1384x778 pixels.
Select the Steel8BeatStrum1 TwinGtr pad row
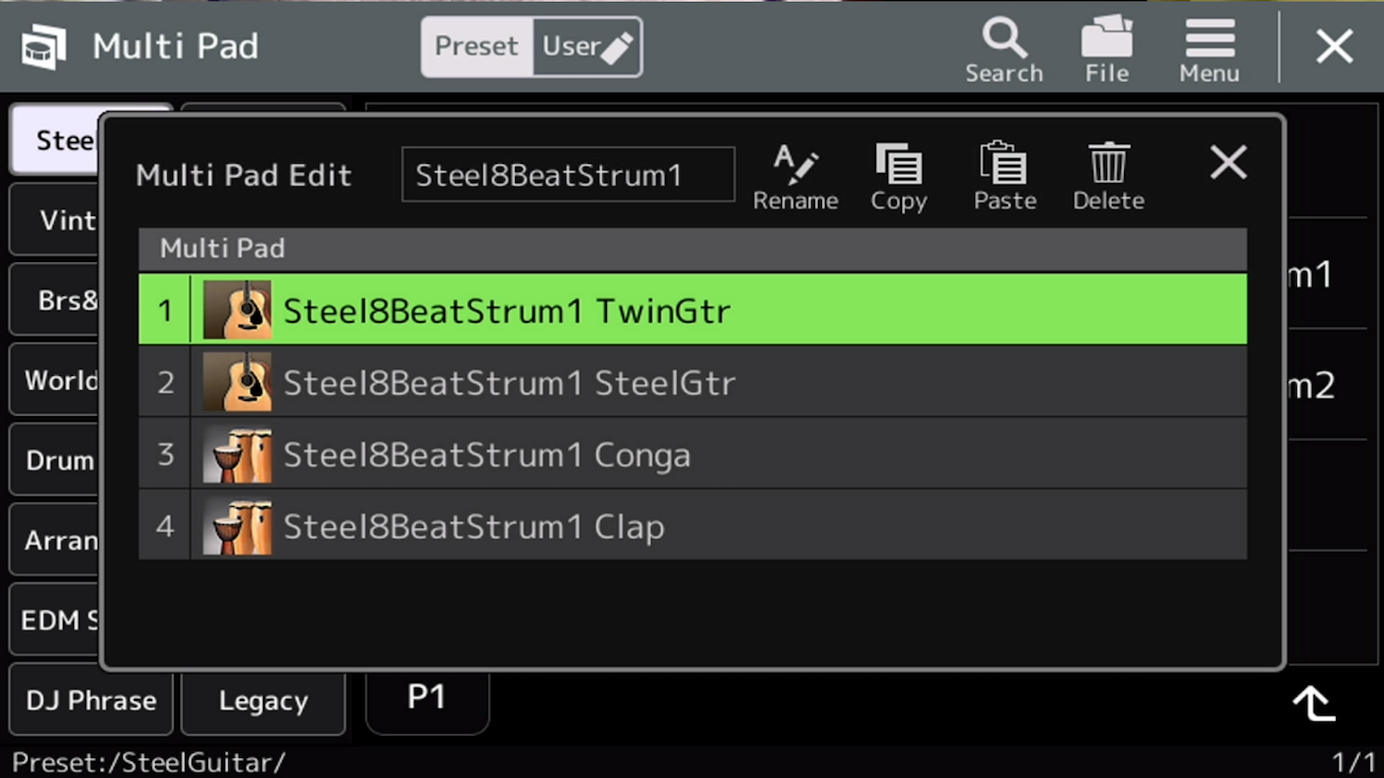692,310
